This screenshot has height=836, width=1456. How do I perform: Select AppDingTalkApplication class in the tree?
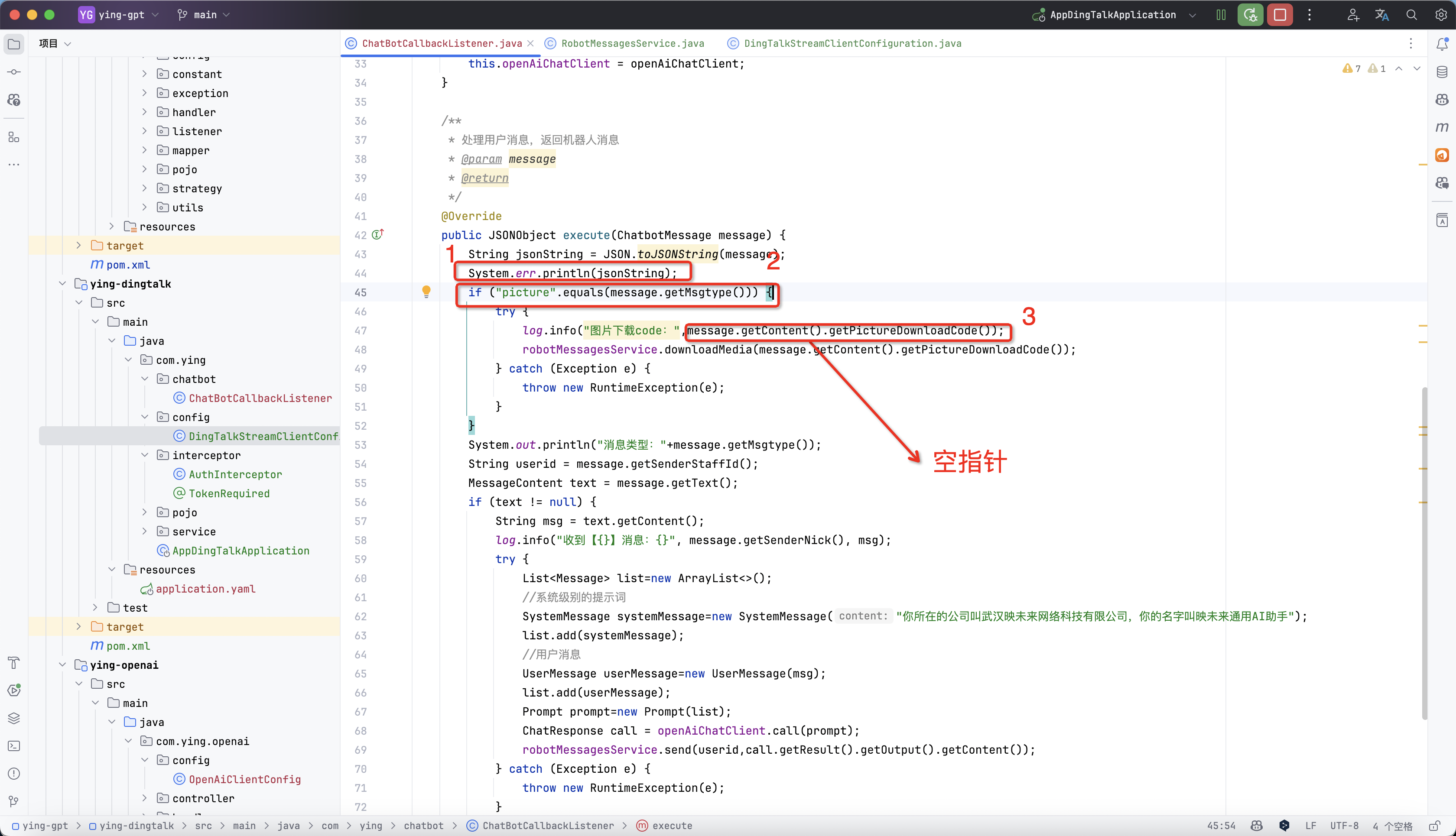coord(233,551)
